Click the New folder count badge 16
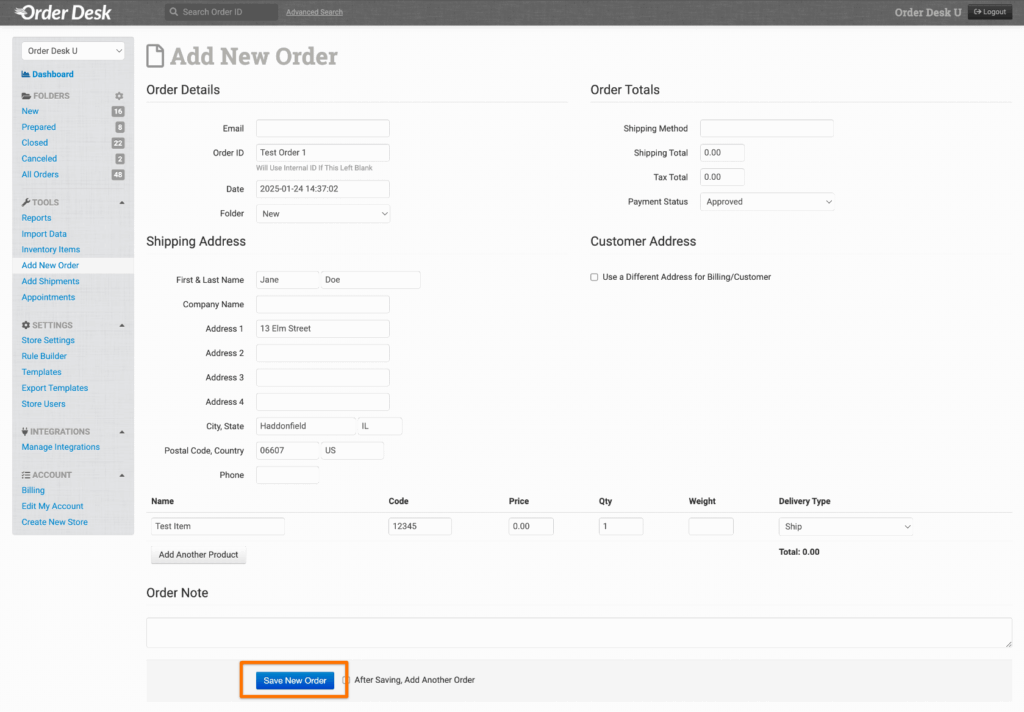 coord(118,112)
